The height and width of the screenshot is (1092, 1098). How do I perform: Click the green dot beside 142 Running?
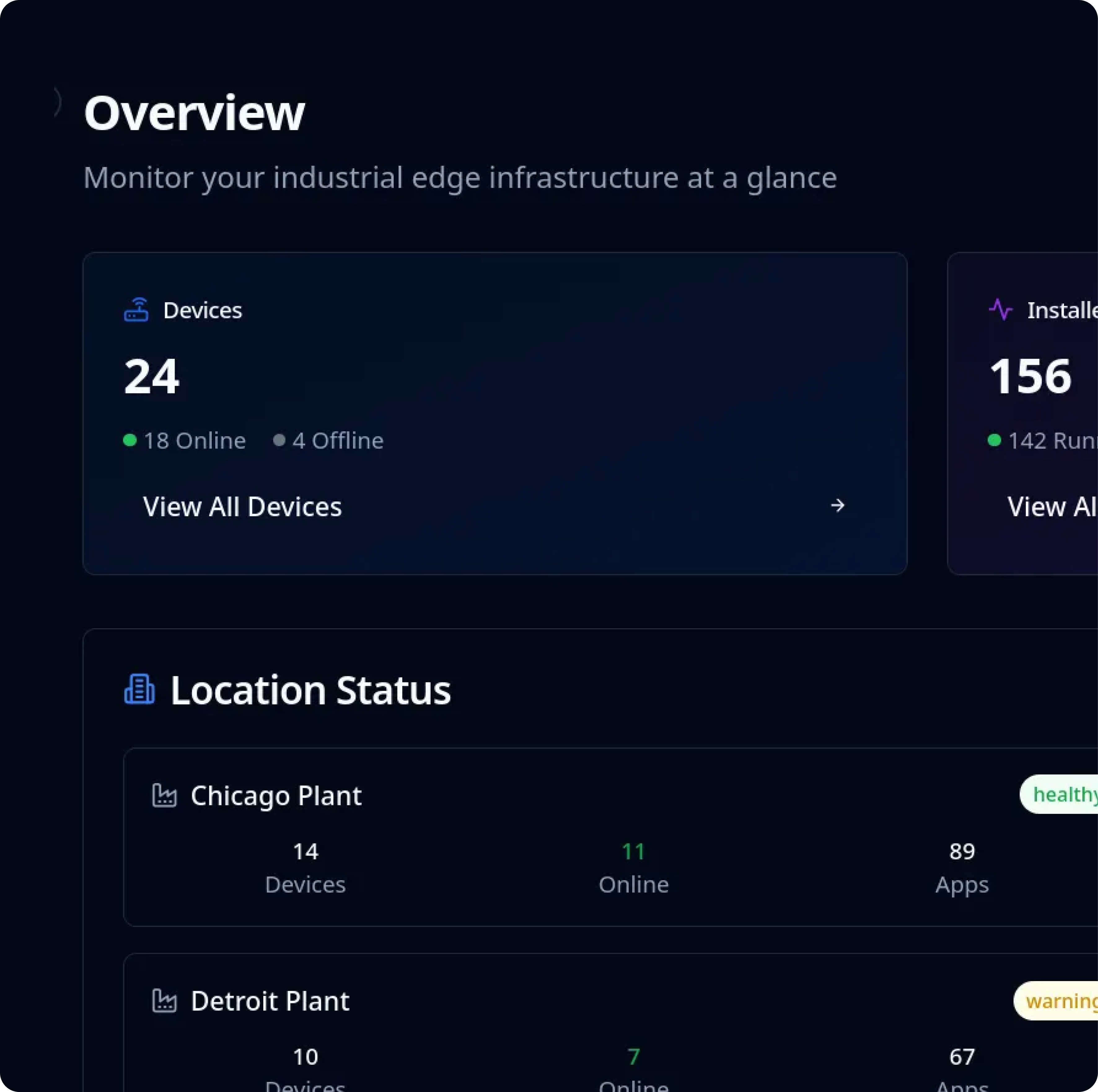tap(994, 440)
